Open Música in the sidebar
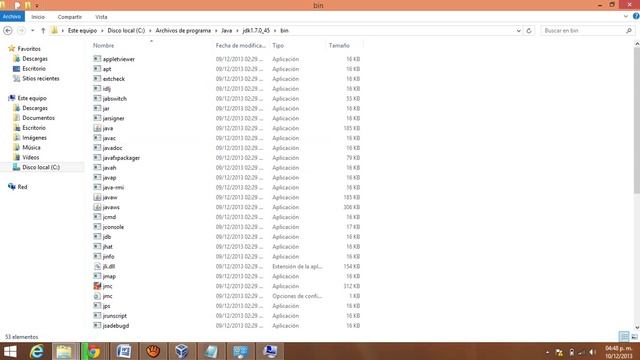Screen dimensions: 640x360 click(31, 147)
